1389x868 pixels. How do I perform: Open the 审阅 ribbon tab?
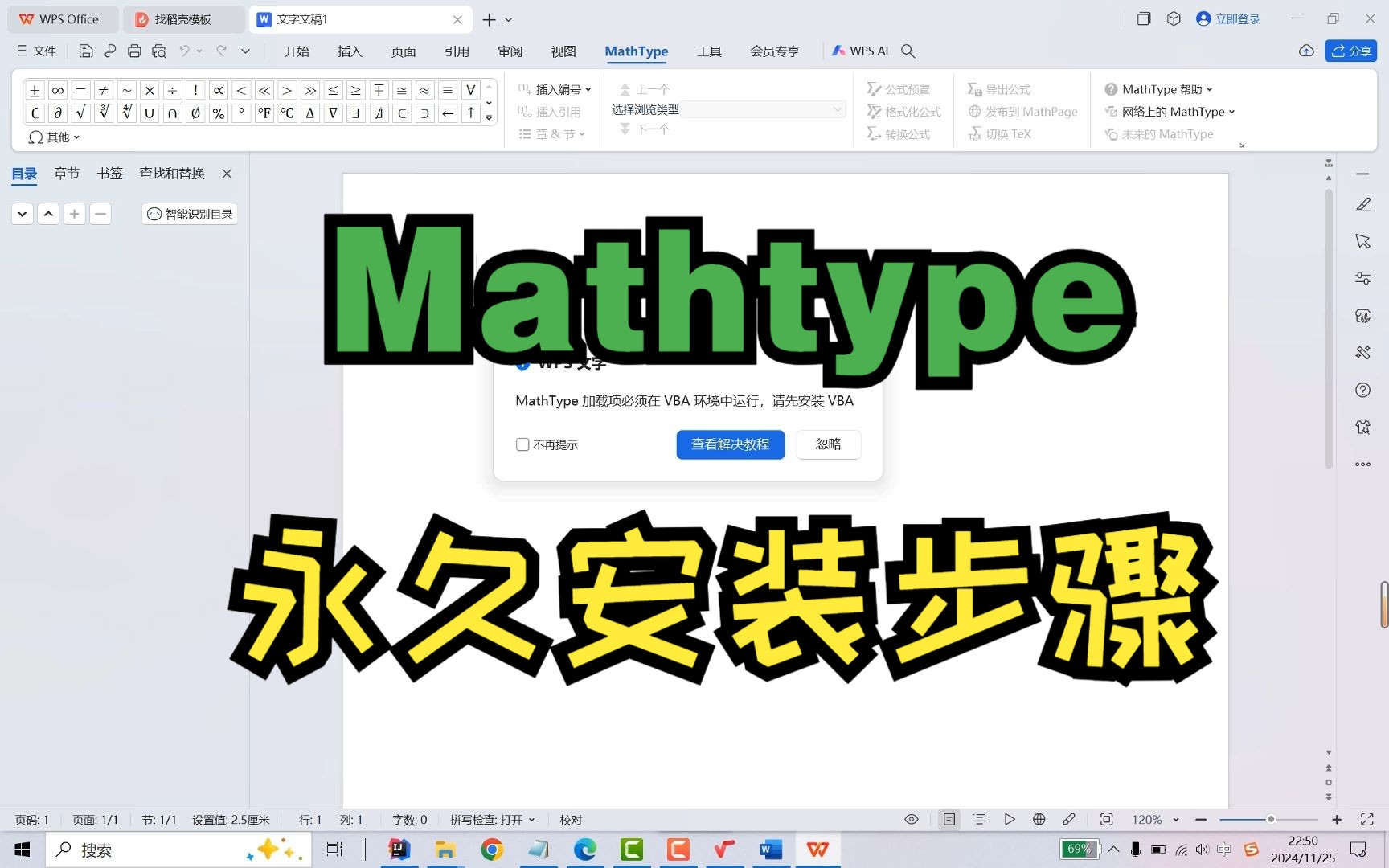click(x=510, y=51)
